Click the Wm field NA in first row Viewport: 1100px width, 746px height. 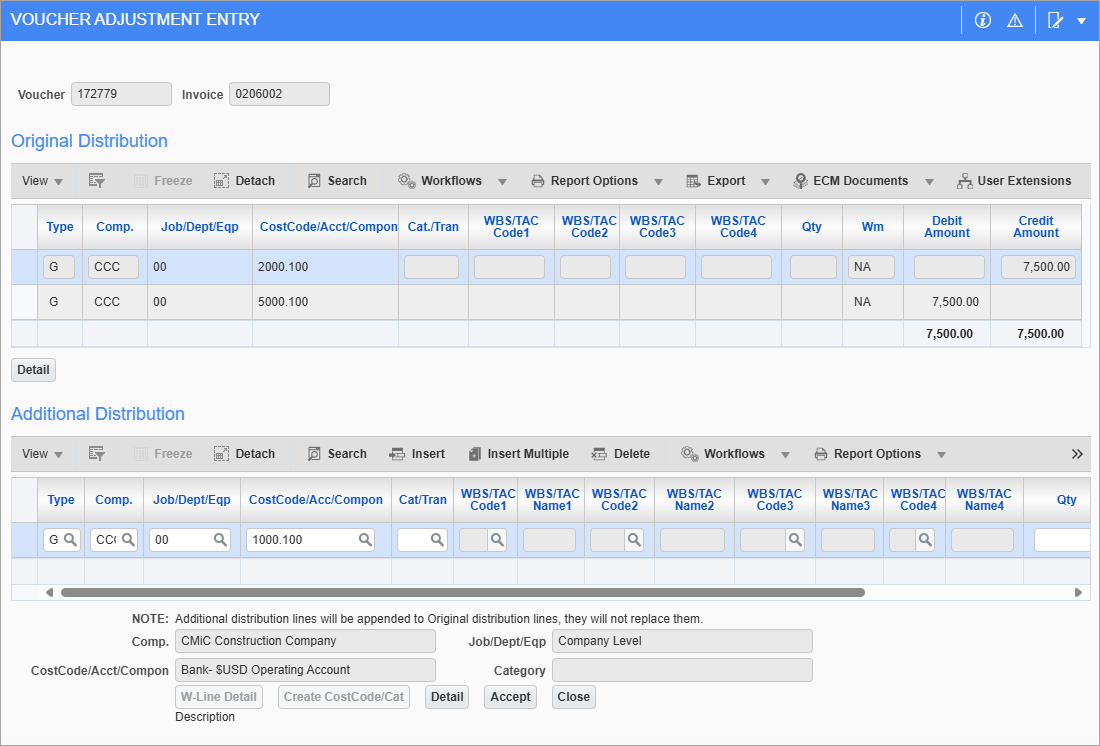click(x=871, y=267)
